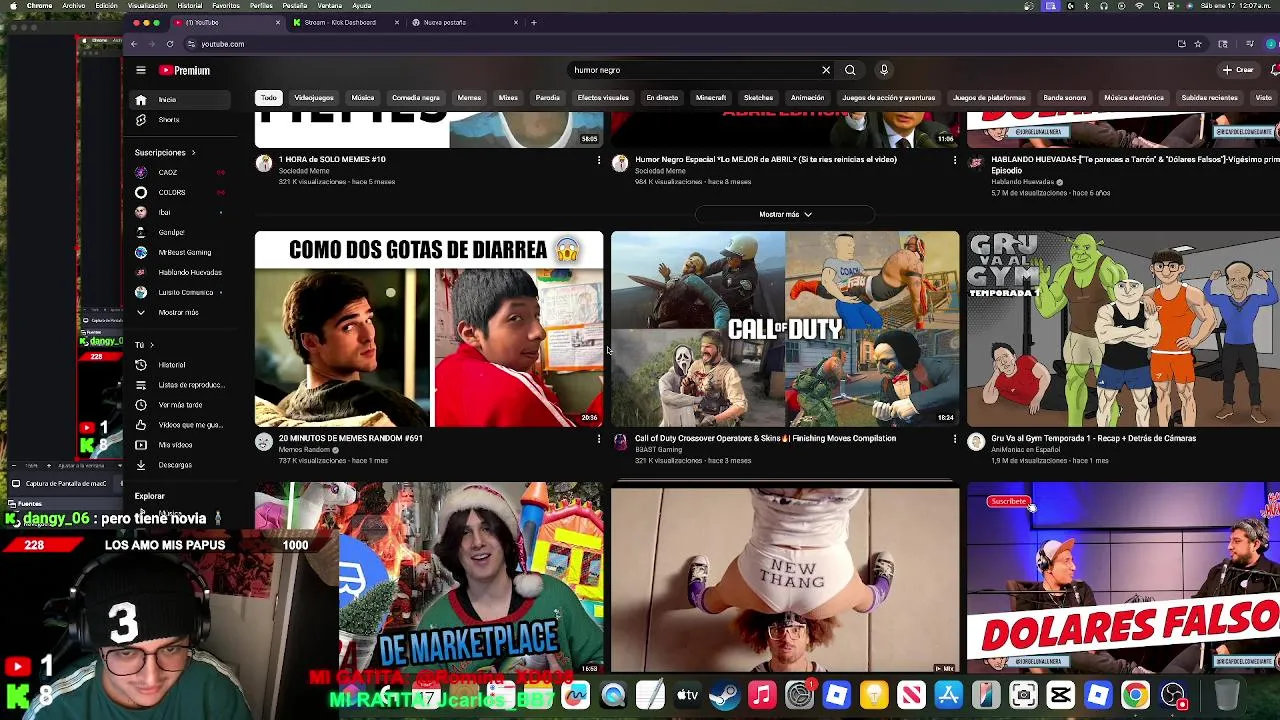1280x720 pixels.
Task: Open the Memes Random channel link
Action: click(x=304, y=450)
